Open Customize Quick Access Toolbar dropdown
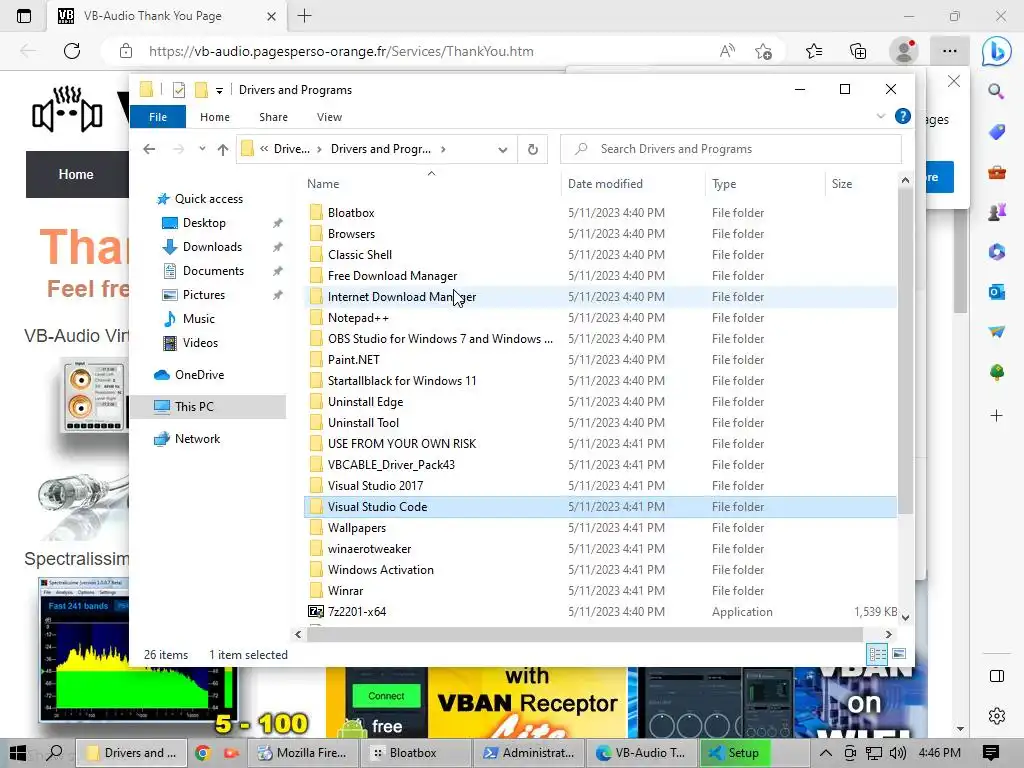Viewport: 1024px width, 768px height. click(x=219, y=91)
